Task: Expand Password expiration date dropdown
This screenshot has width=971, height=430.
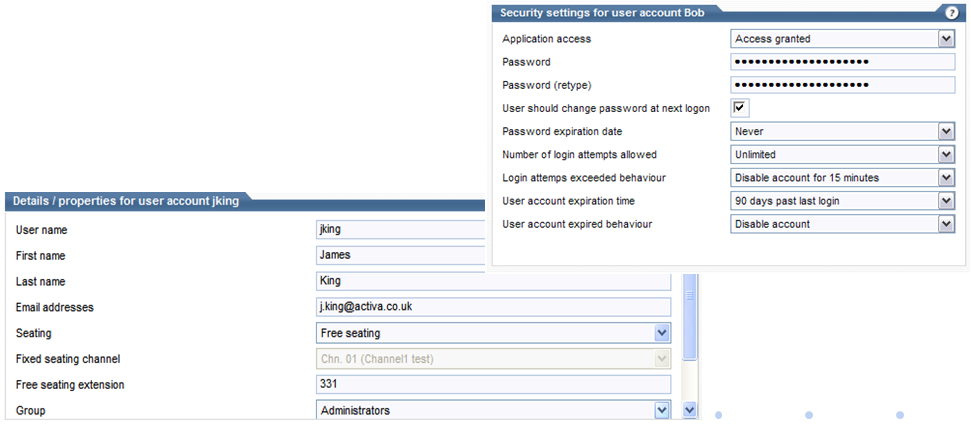Action: click(946, 131)
